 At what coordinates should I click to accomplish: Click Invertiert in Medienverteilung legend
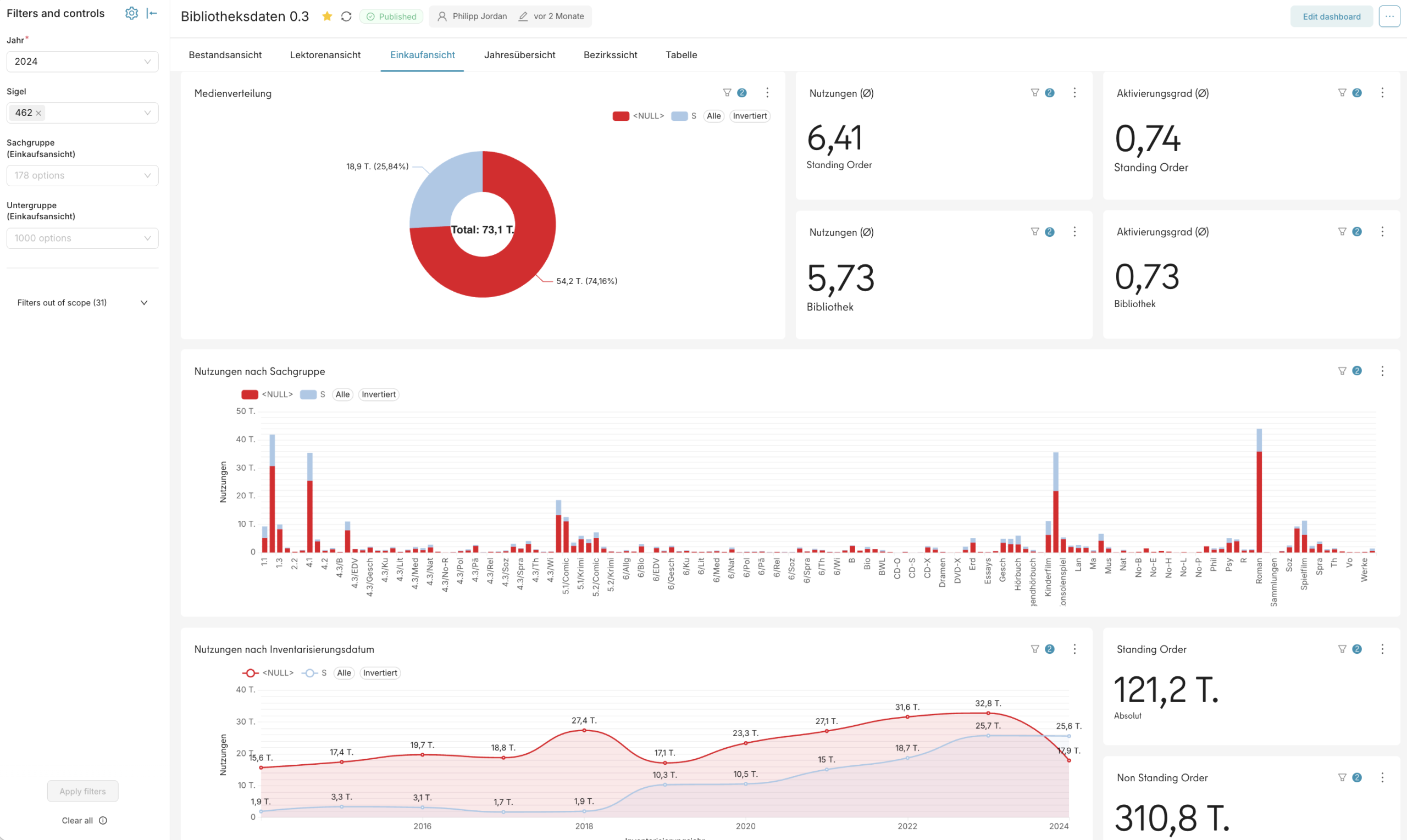(750, 116)
